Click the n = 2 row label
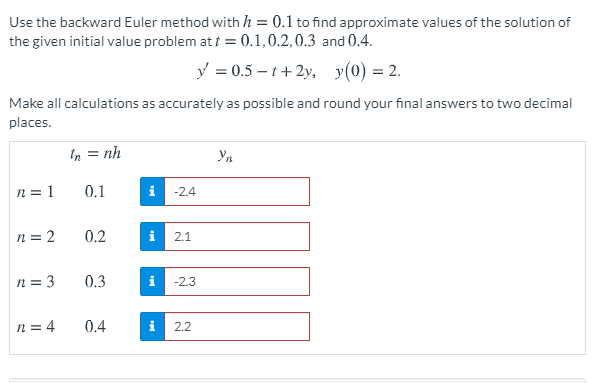596x383 pixels. (36, 236)
